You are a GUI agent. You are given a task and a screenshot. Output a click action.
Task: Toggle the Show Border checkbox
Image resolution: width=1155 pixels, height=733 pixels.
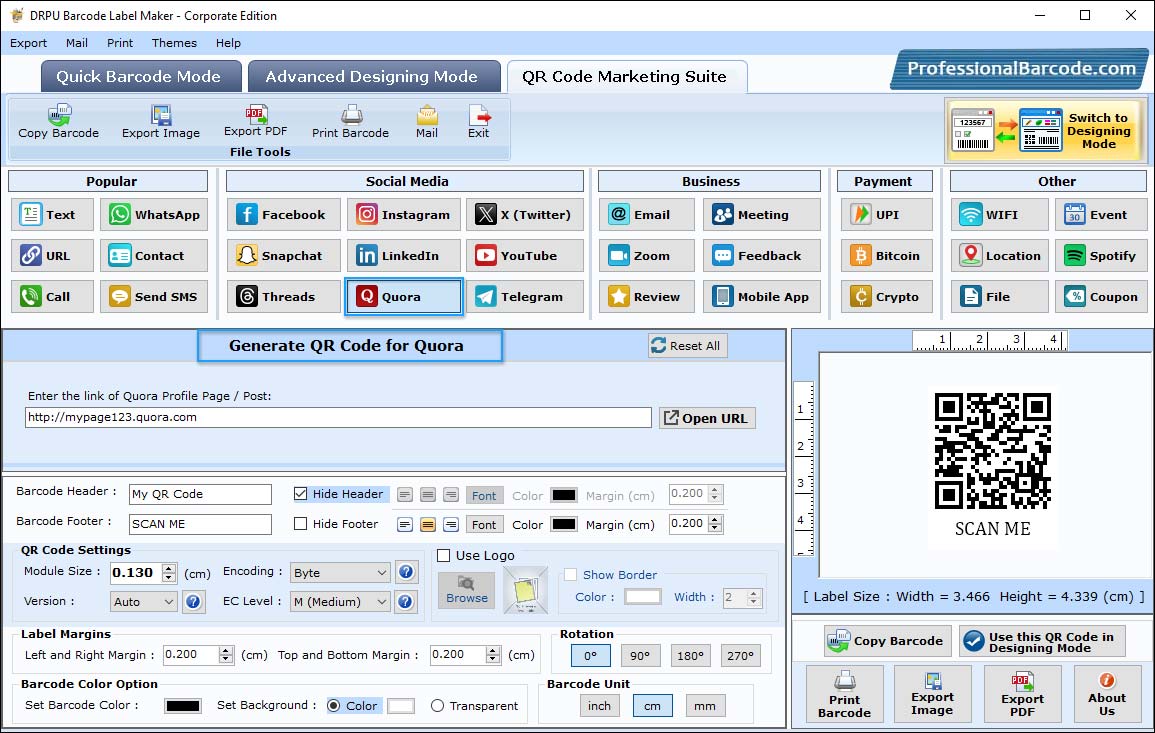pyautogui.click(x=570, y=575)
